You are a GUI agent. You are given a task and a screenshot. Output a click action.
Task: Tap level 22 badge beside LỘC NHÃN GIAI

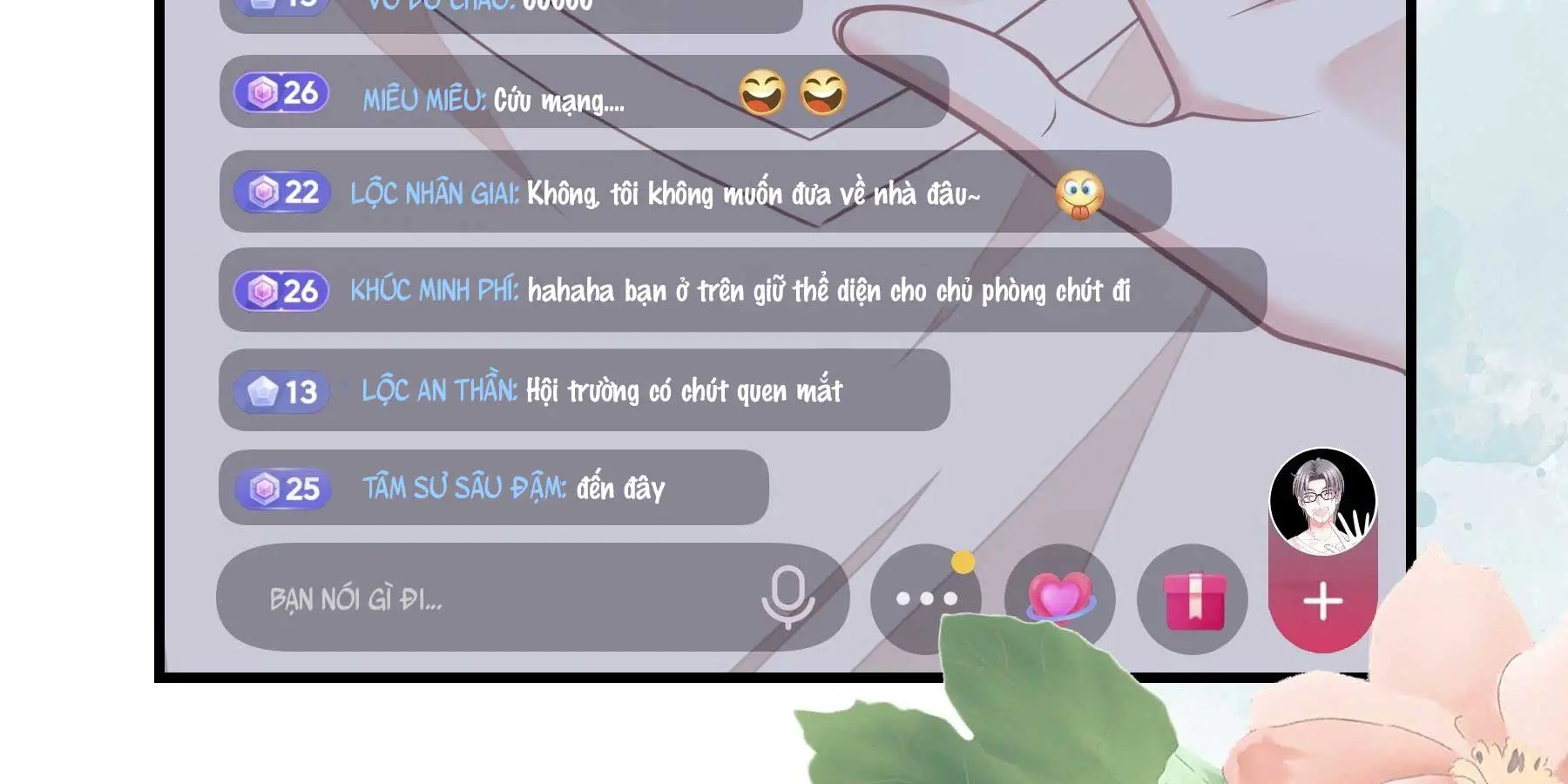tap(282, 192)
